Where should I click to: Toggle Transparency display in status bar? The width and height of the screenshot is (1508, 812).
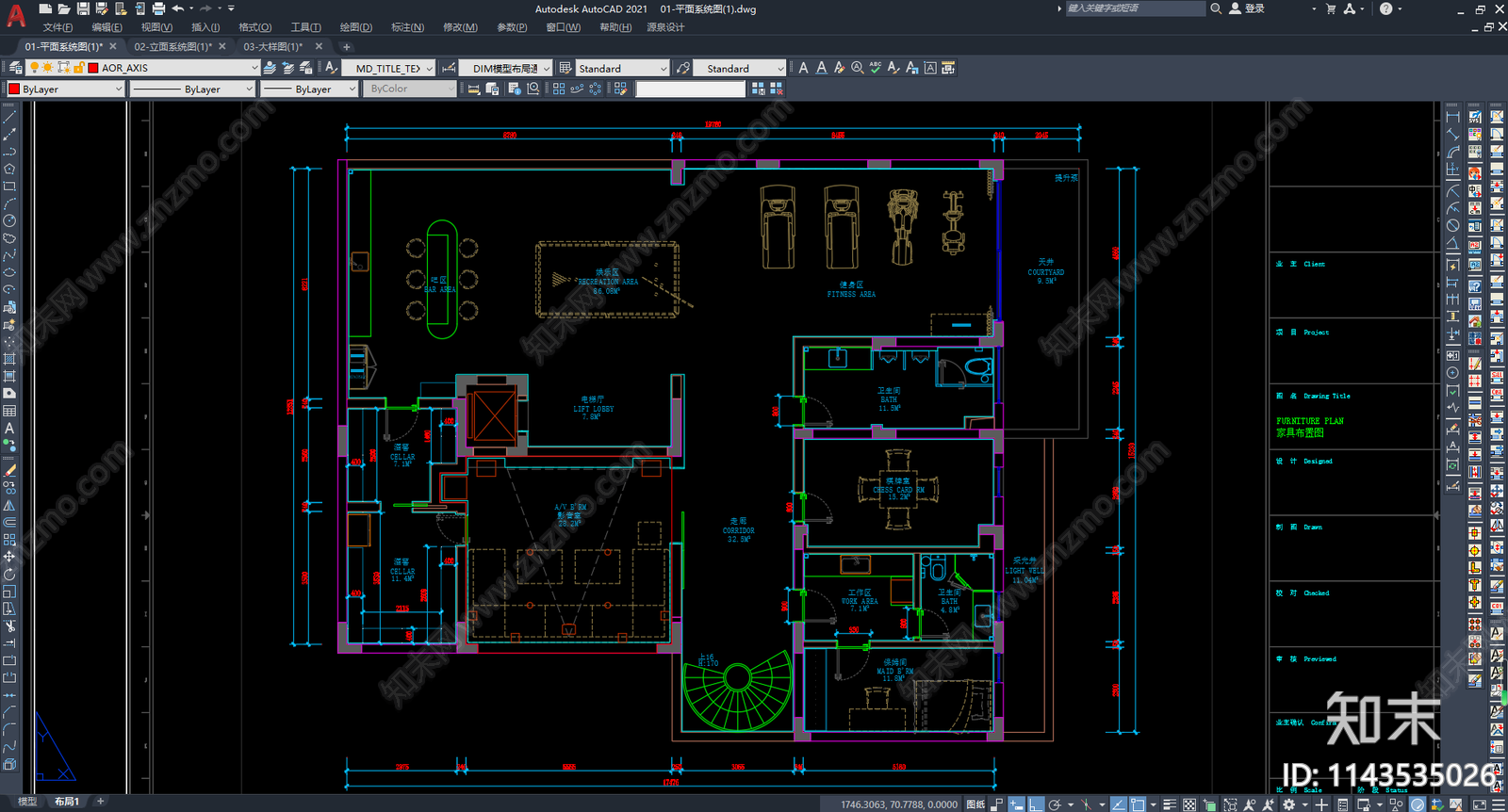[1189, 804]
